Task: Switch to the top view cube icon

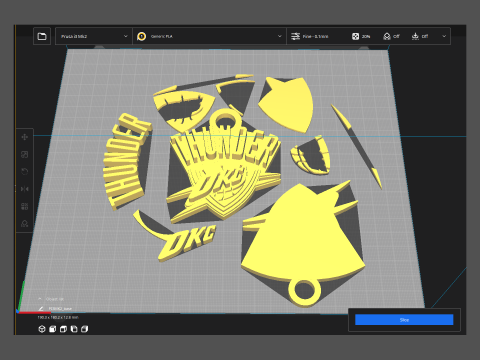Action: 63,329
